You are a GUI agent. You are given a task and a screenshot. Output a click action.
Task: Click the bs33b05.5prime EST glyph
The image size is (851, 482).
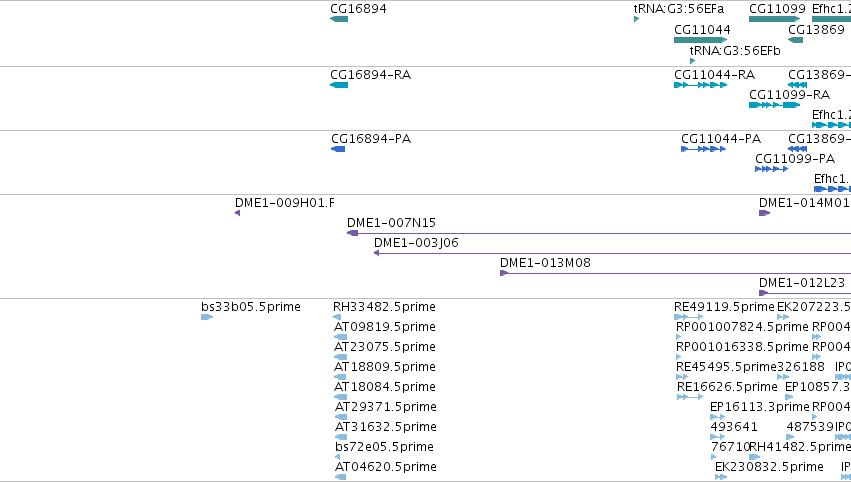[x=207, y=317]
